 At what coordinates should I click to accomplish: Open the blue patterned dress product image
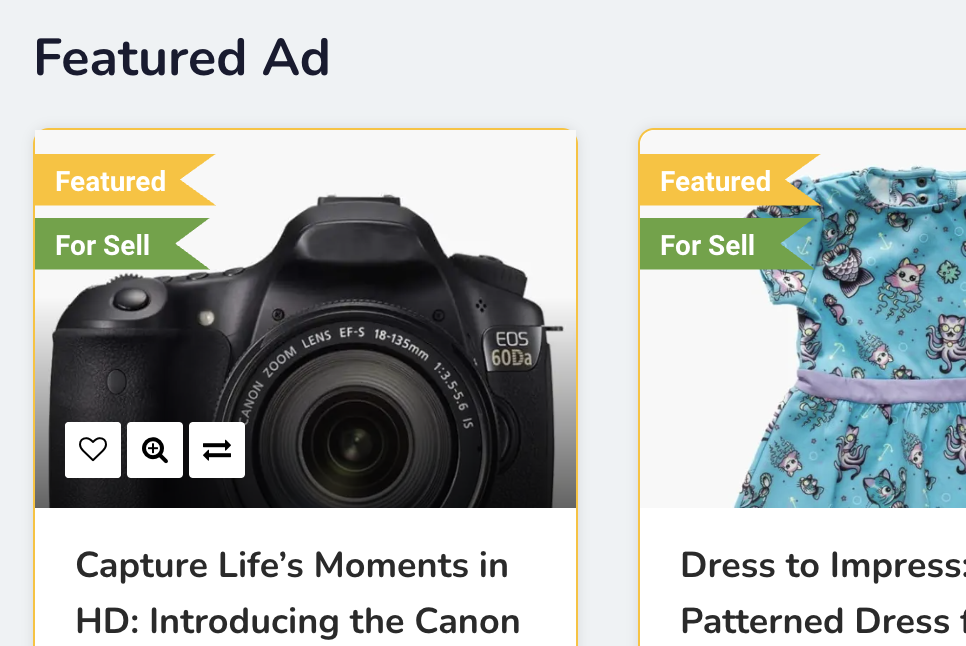pyautogui.click(x=803, y=318)
